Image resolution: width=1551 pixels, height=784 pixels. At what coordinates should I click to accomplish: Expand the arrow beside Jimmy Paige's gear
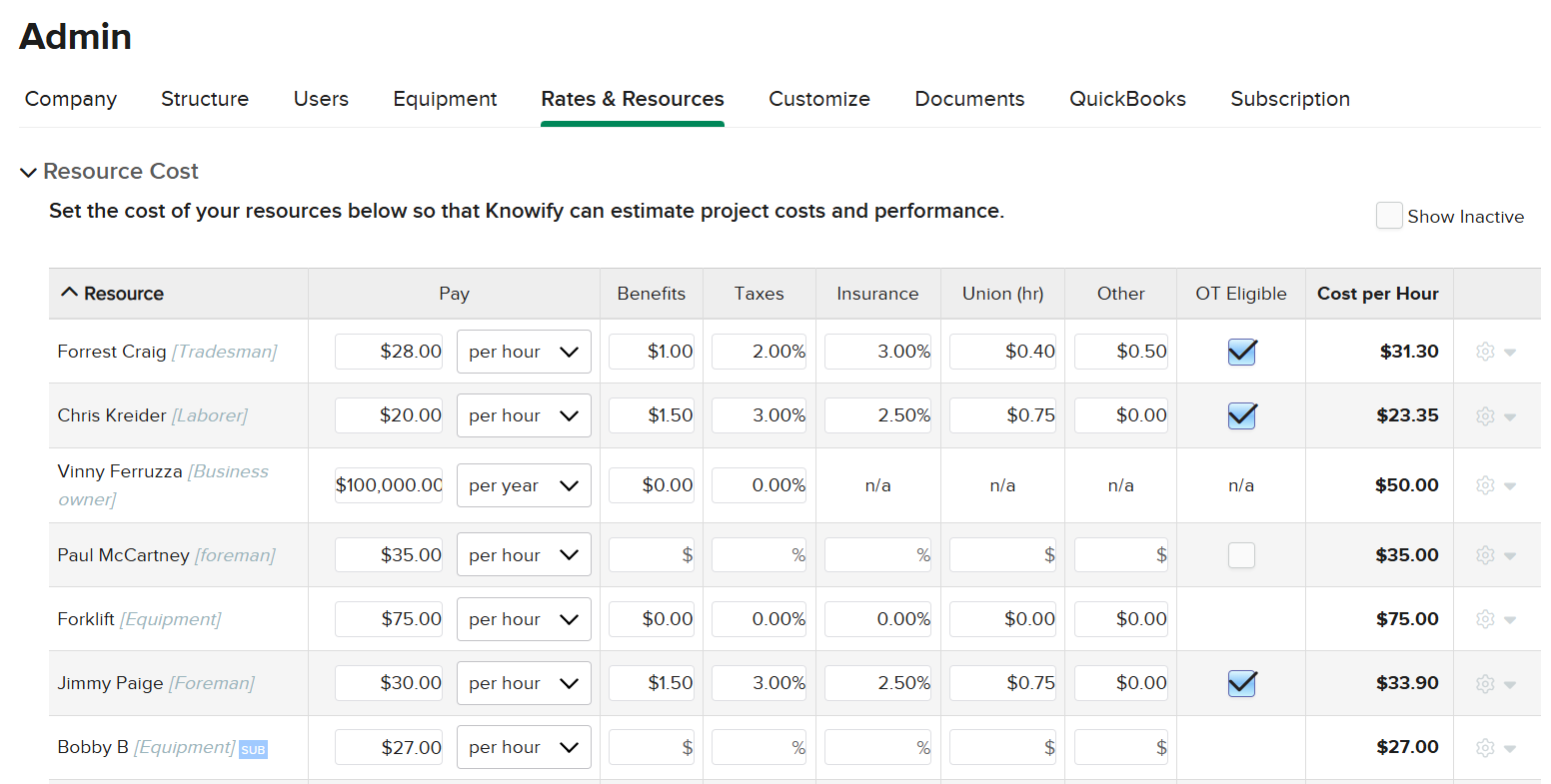[1511, 683]
